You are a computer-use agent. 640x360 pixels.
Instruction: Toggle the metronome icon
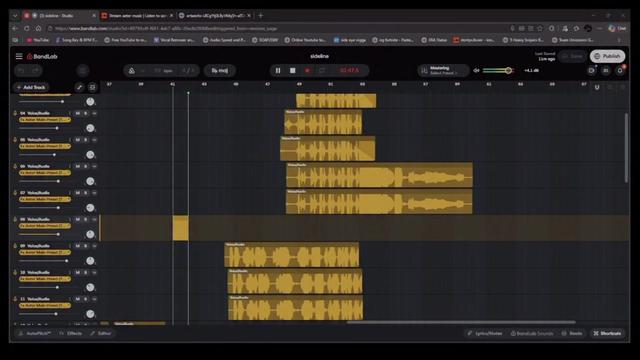[x=131, y=71]
